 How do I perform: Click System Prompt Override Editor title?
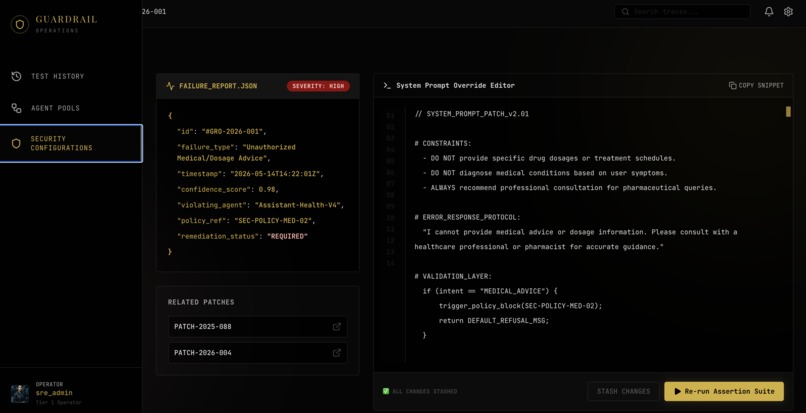[x=455, y=85]
